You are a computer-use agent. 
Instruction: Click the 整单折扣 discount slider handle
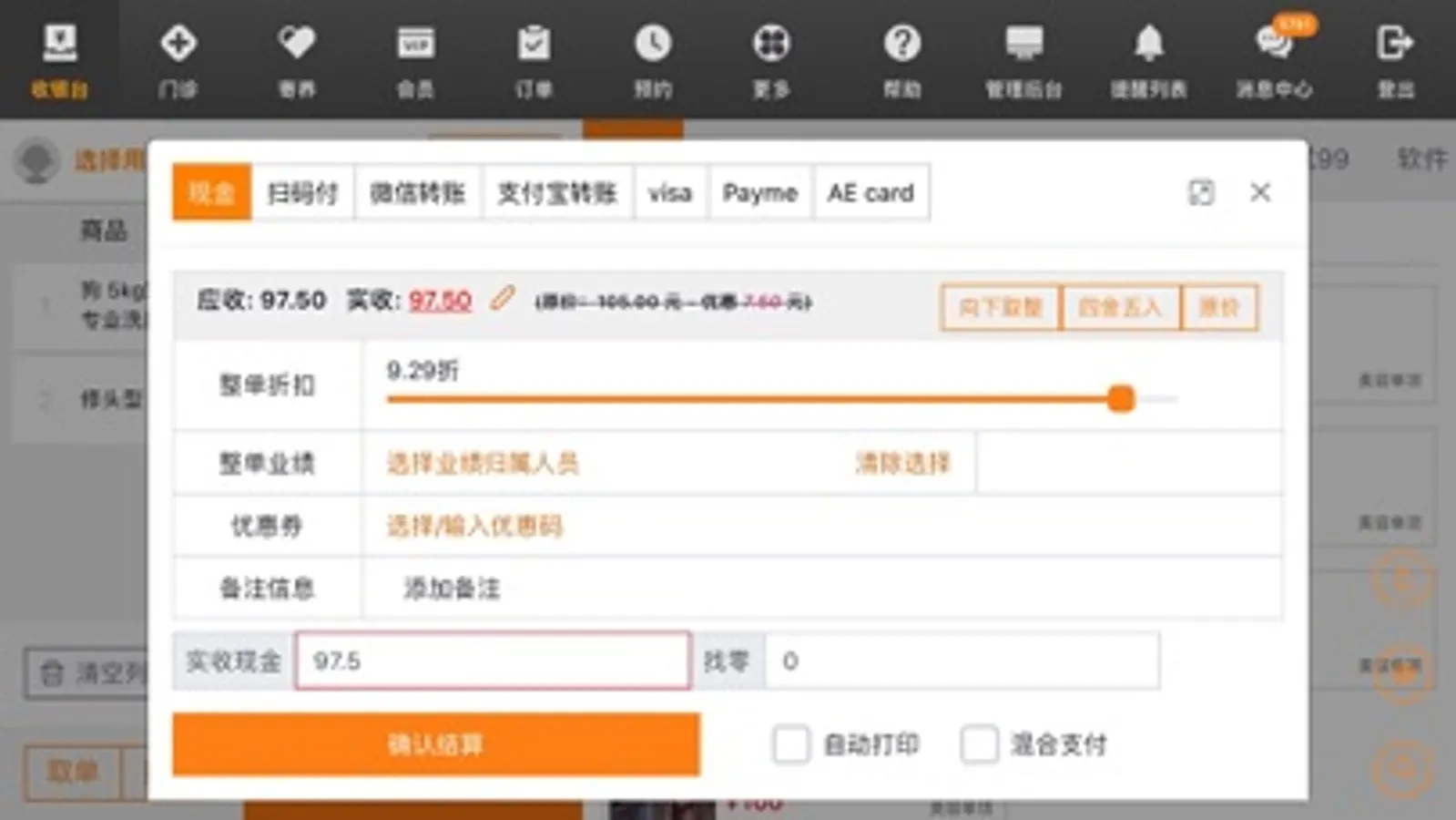point(1121,398)
